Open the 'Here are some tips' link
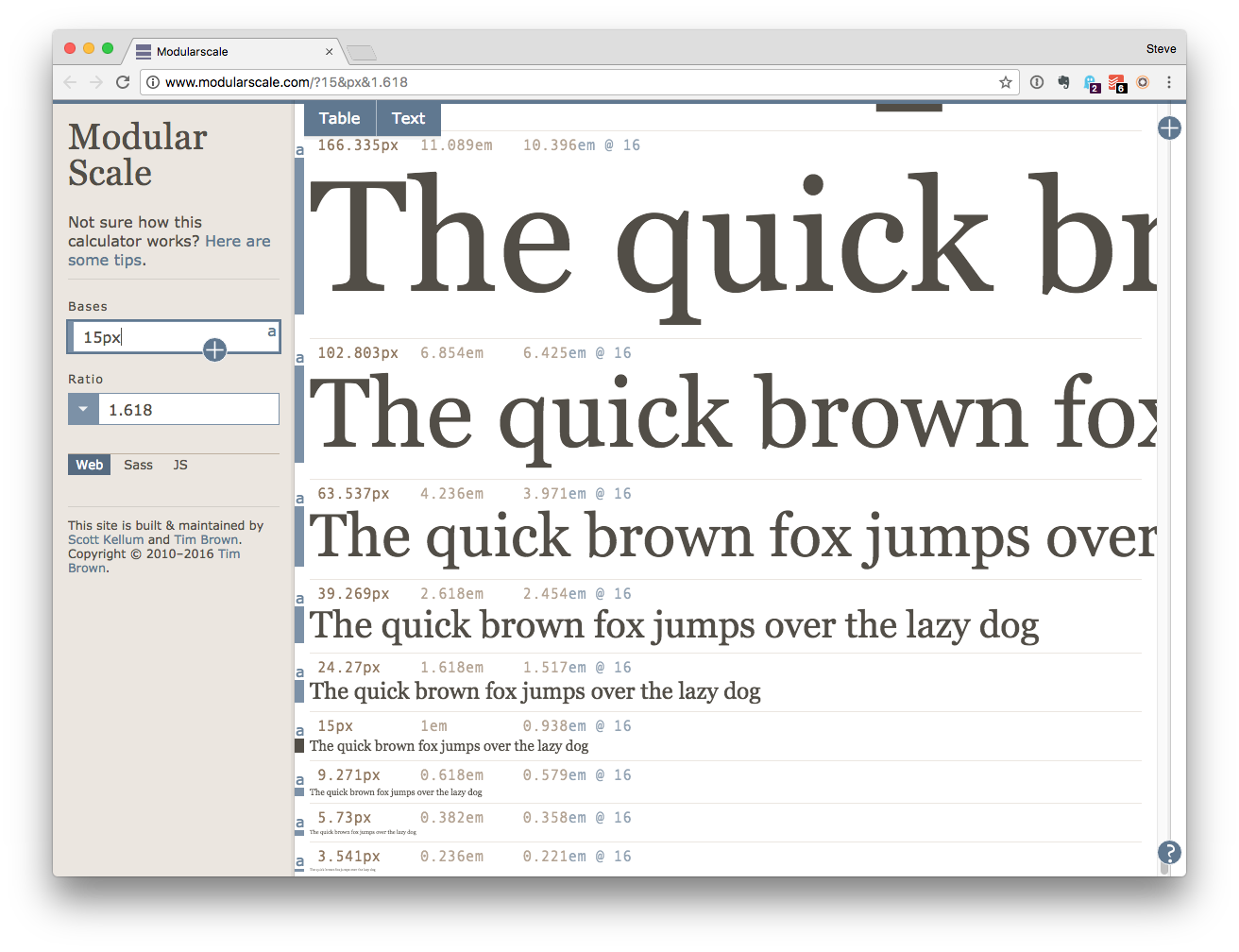 237,241
